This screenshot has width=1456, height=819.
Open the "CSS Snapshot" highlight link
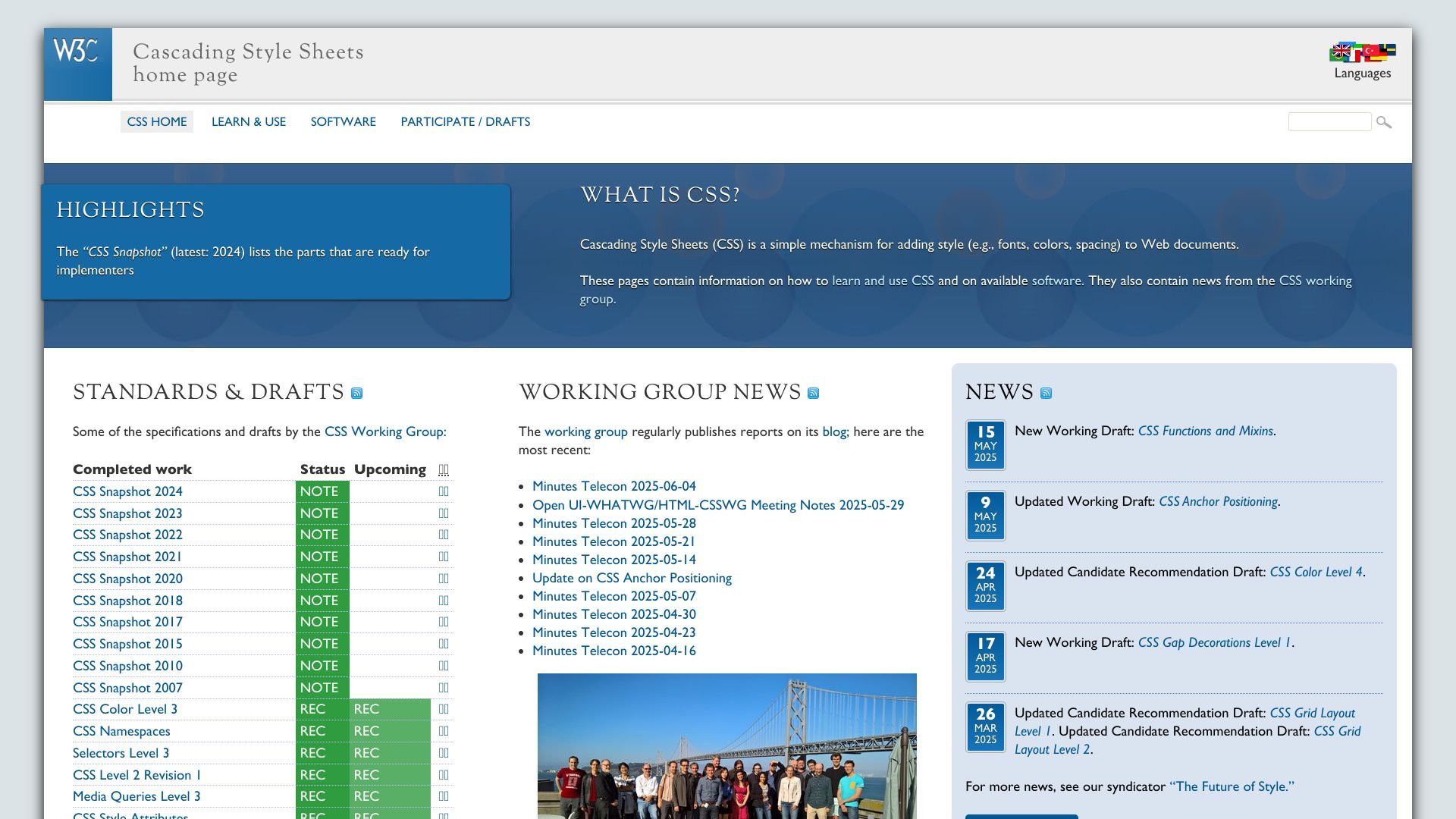tap(125, 252)
